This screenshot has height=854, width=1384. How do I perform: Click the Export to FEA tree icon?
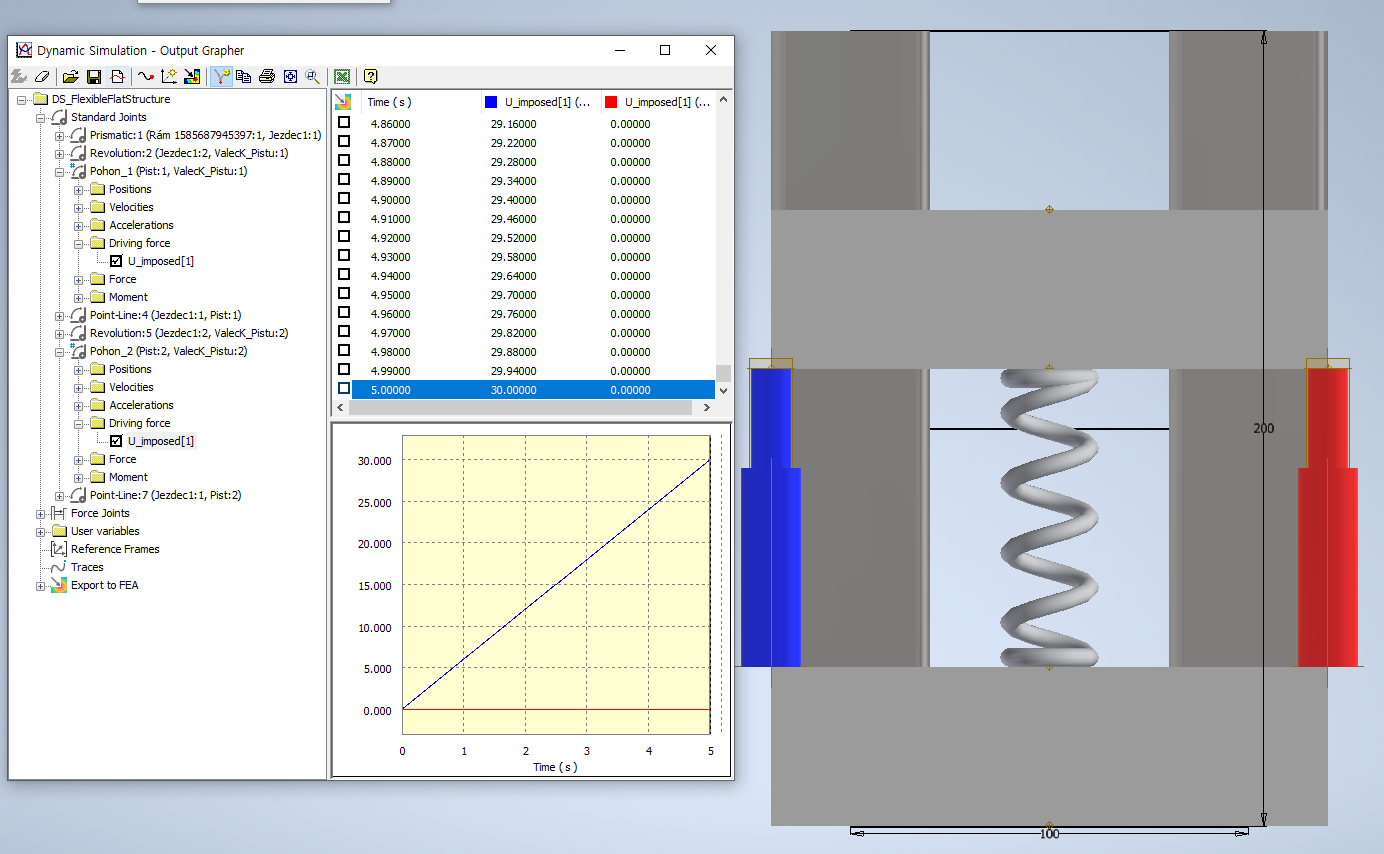click(59, 585)
